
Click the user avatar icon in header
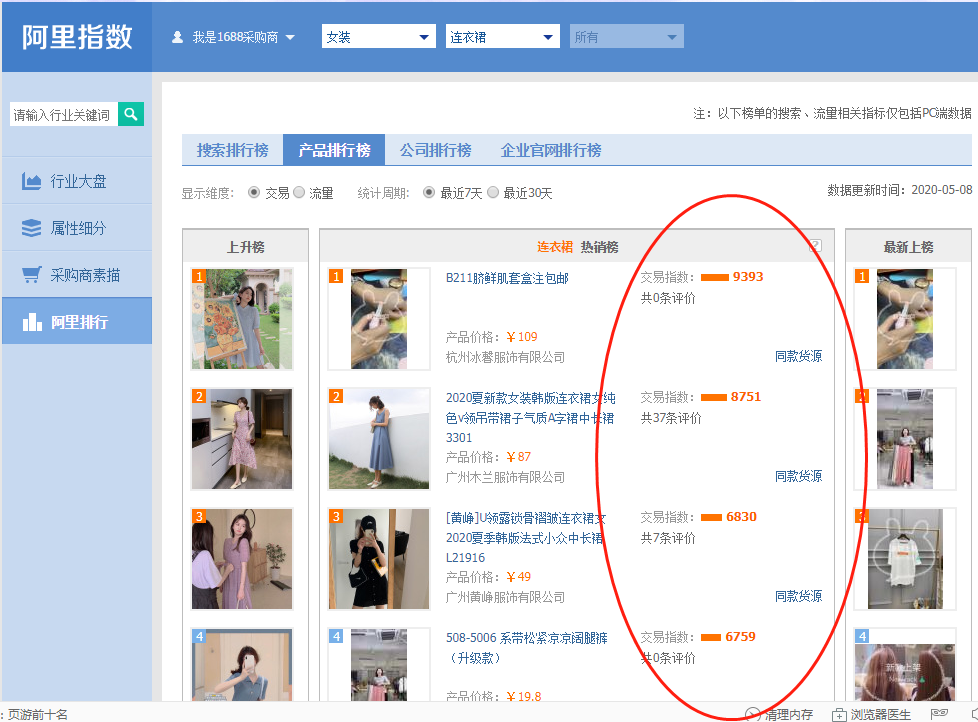pyautogui.click(x=178, y=37)
